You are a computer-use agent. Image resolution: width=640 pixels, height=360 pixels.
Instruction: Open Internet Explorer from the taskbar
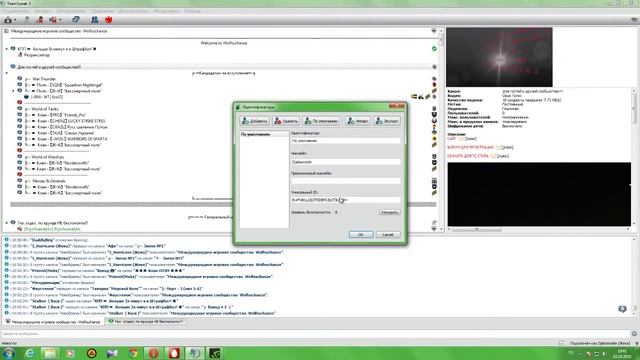[29, 353]
